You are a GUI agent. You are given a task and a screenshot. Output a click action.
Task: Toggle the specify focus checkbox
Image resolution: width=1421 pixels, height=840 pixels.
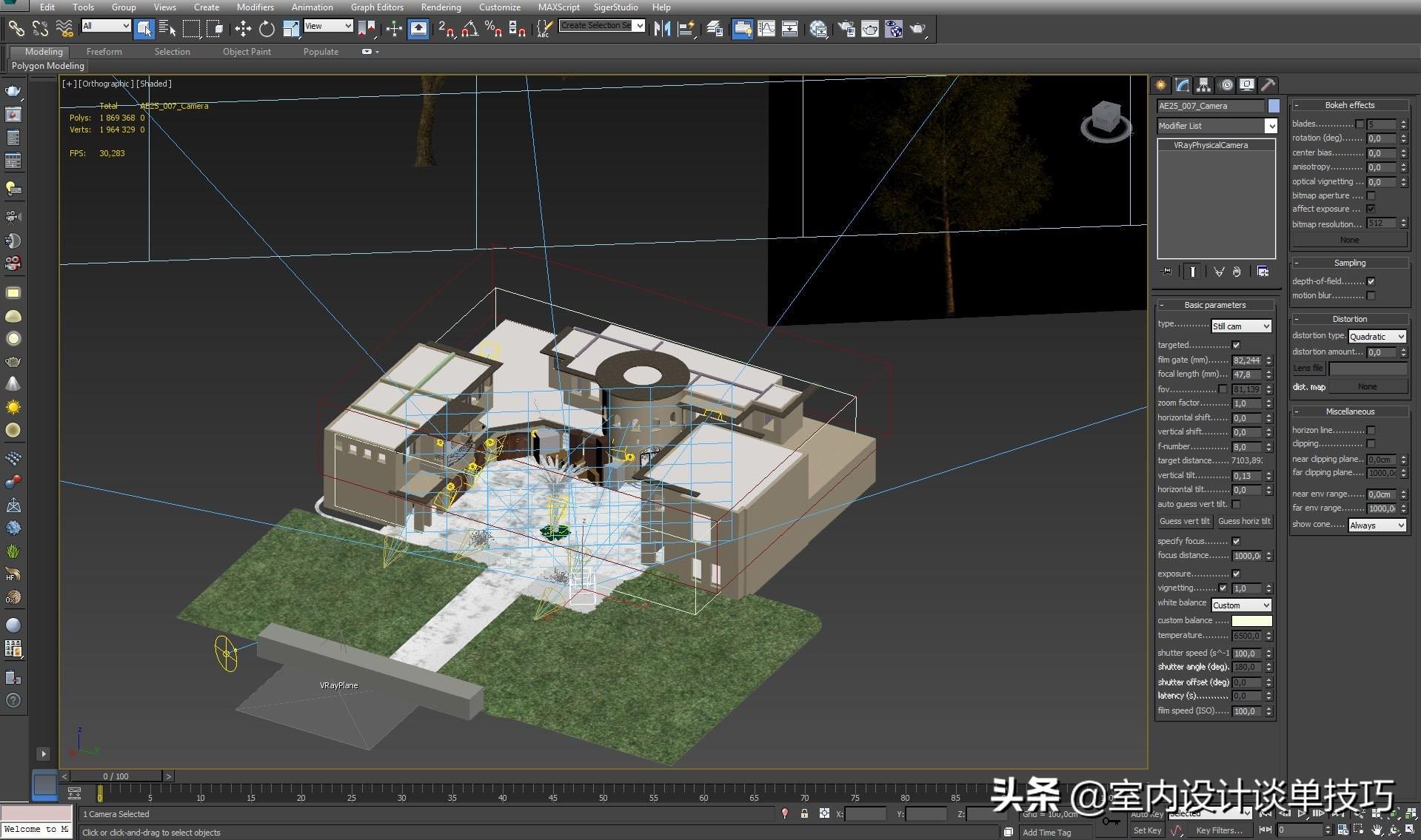(x=1236, y=541)
